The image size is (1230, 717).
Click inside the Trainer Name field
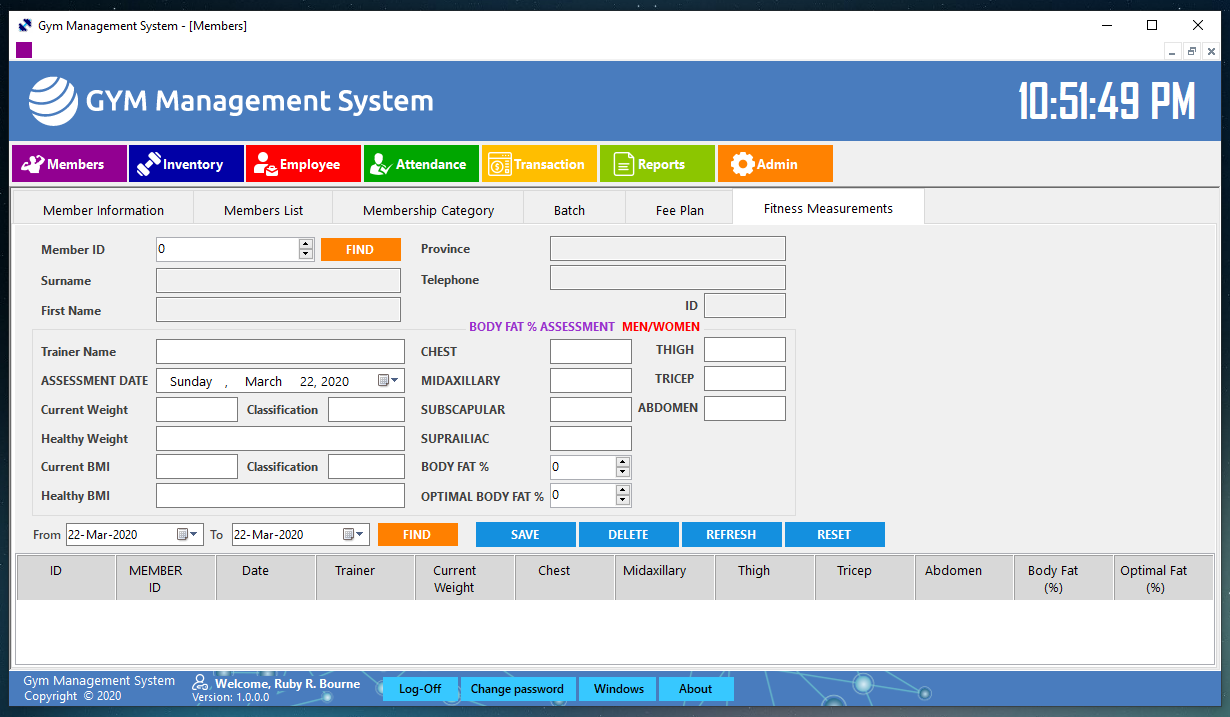[280, 351]
